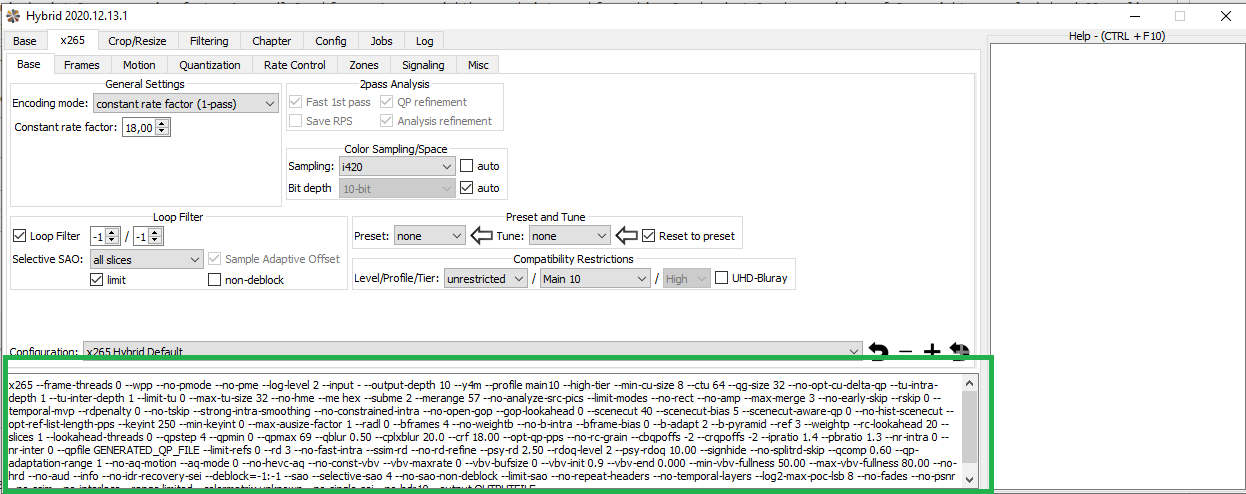
Task: Click the Hybrid app icon in title bar
Action: coord(13,16)
